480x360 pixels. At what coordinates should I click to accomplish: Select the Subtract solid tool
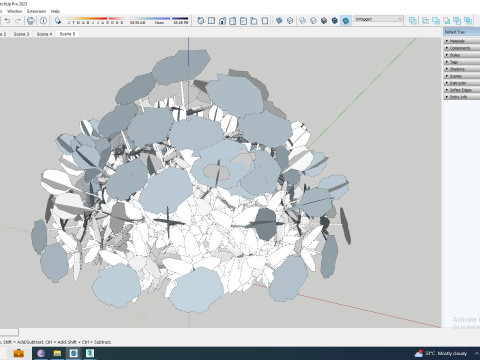point(446,21)
